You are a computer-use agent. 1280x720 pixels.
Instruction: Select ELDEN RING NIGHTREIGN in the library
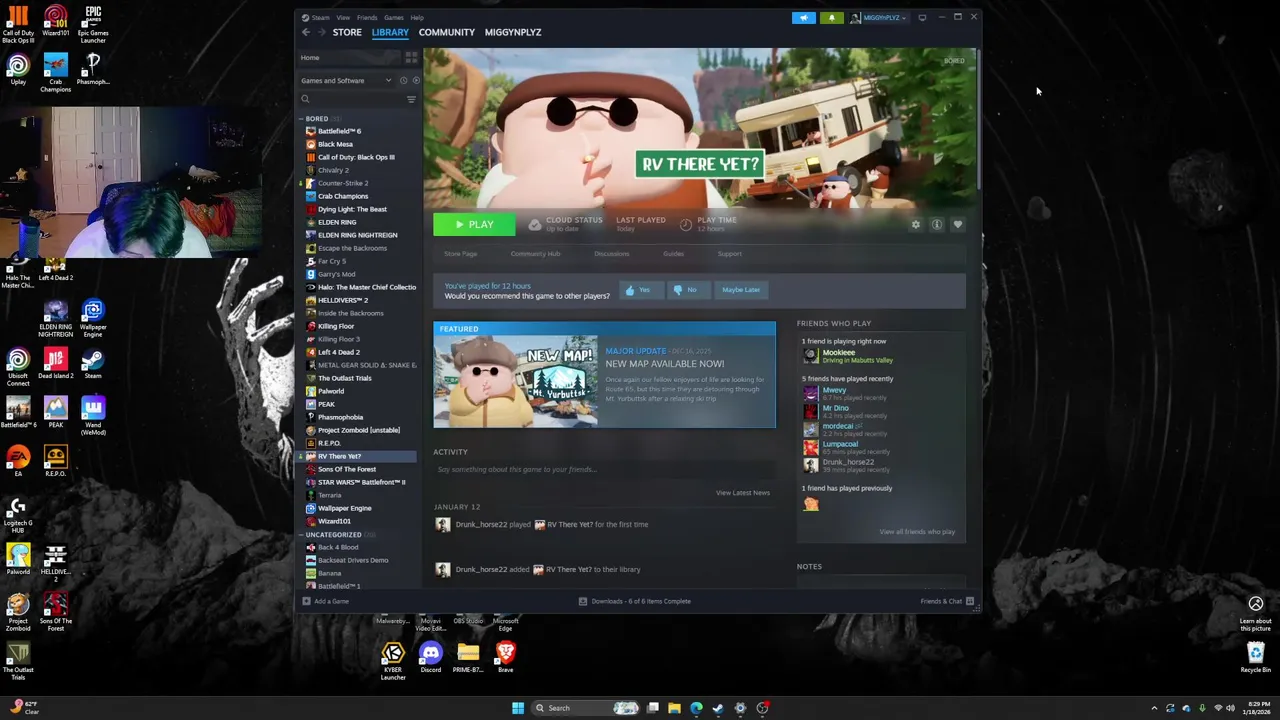tap(358, 235)
